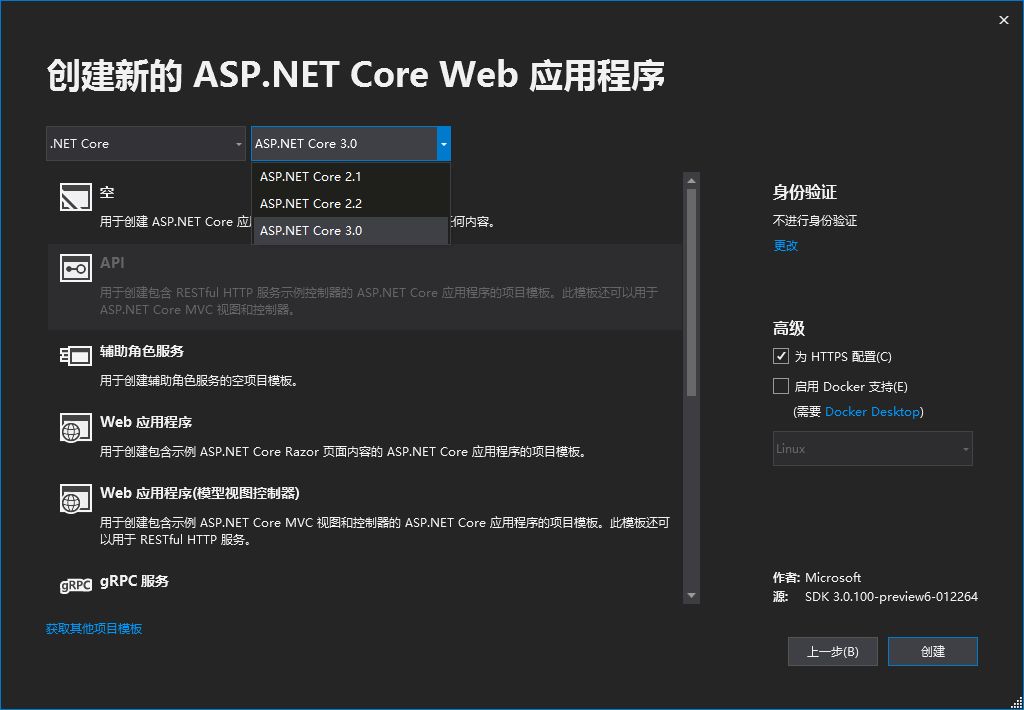
Task: Collapse the ASP.NET Core version dropdown
Action: 443,143
